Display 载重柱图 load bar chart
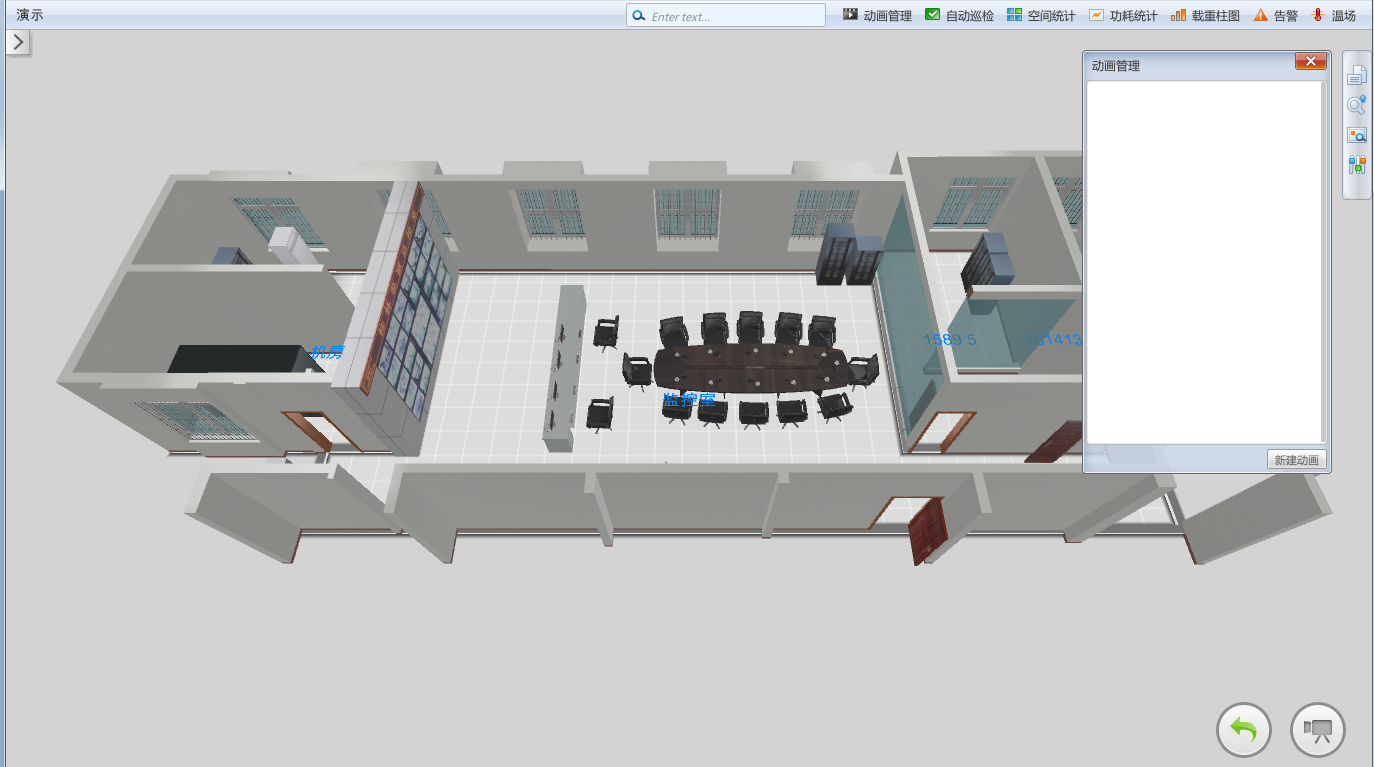 (1205, 15)
